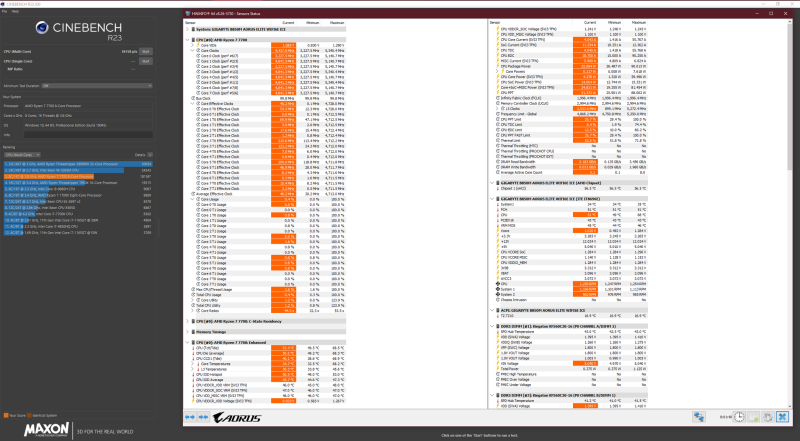Select the Intel Core i9-9880H ranking row

pos(78,189)
